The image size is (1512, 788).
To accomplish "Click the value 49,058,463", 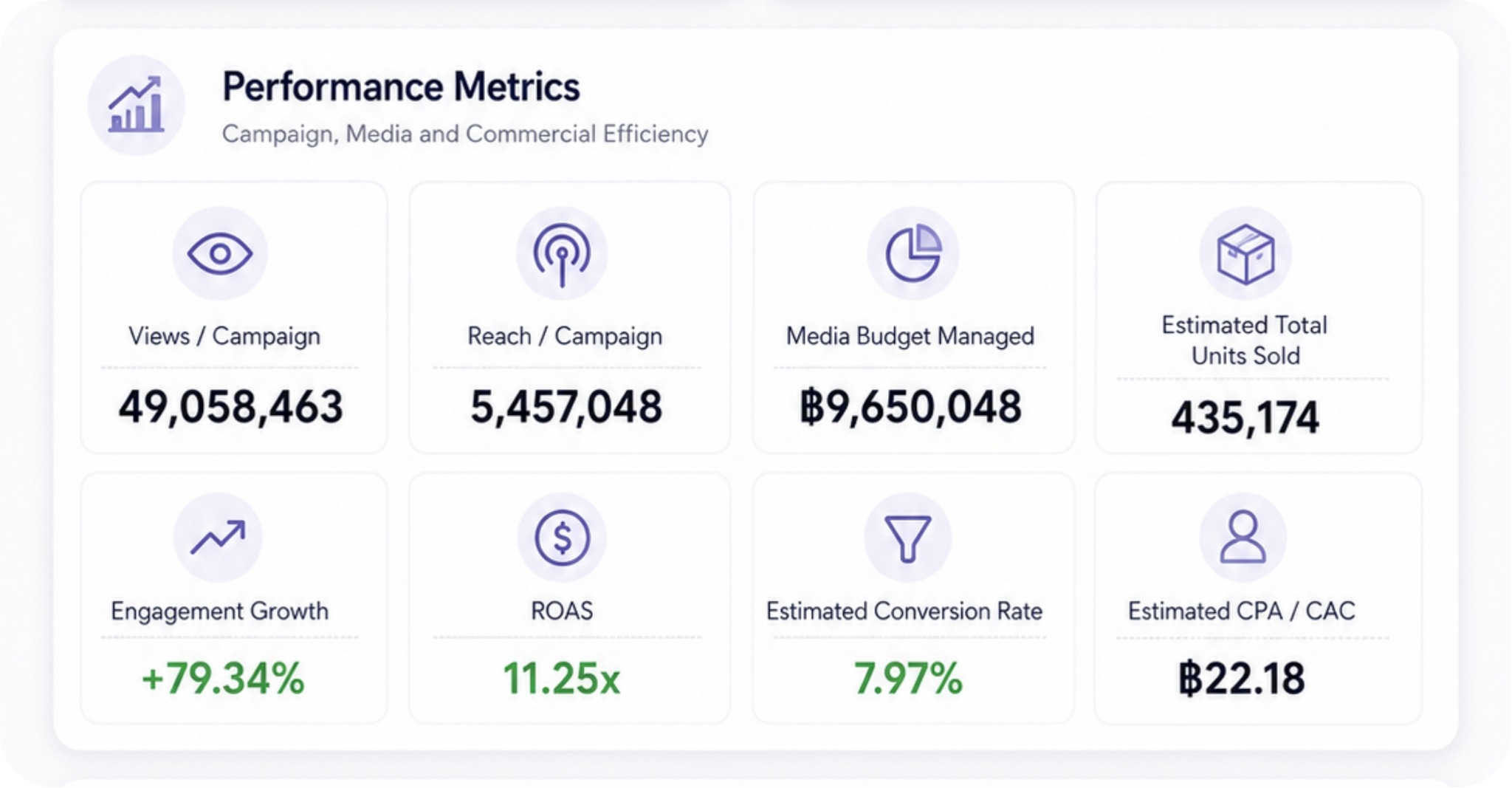I will tap(231, 407).
